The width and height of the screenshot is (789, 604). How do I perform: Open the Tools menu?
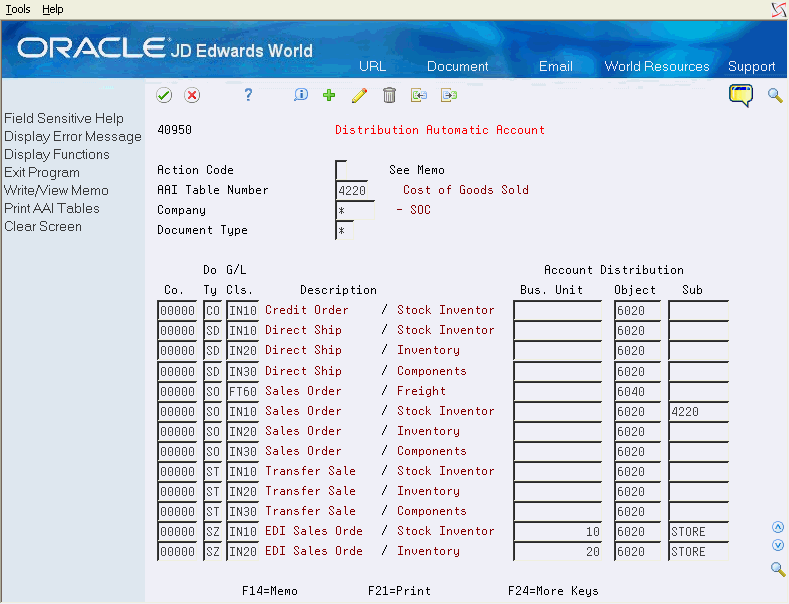tap(18, 9)
